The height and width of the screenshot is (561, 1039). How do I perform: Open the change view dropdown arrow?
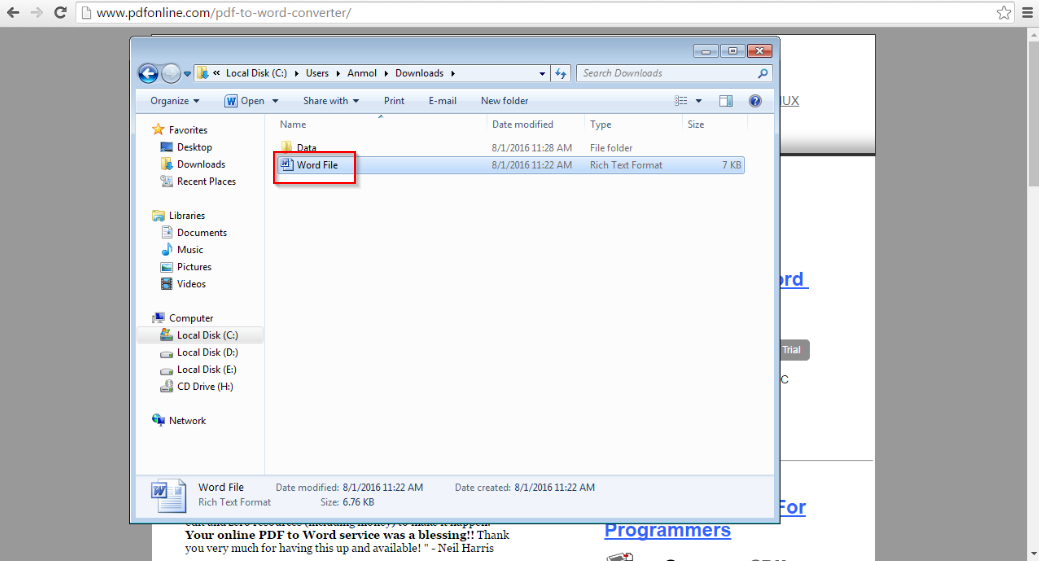click(x=698, y=101)
